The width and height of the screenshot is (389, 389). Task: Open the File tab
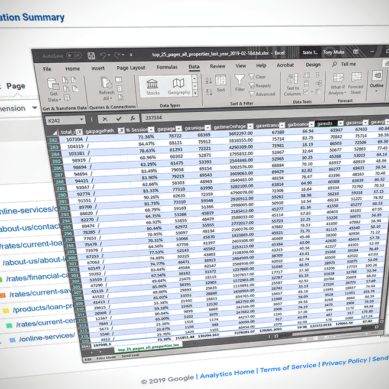pos(47,69)
